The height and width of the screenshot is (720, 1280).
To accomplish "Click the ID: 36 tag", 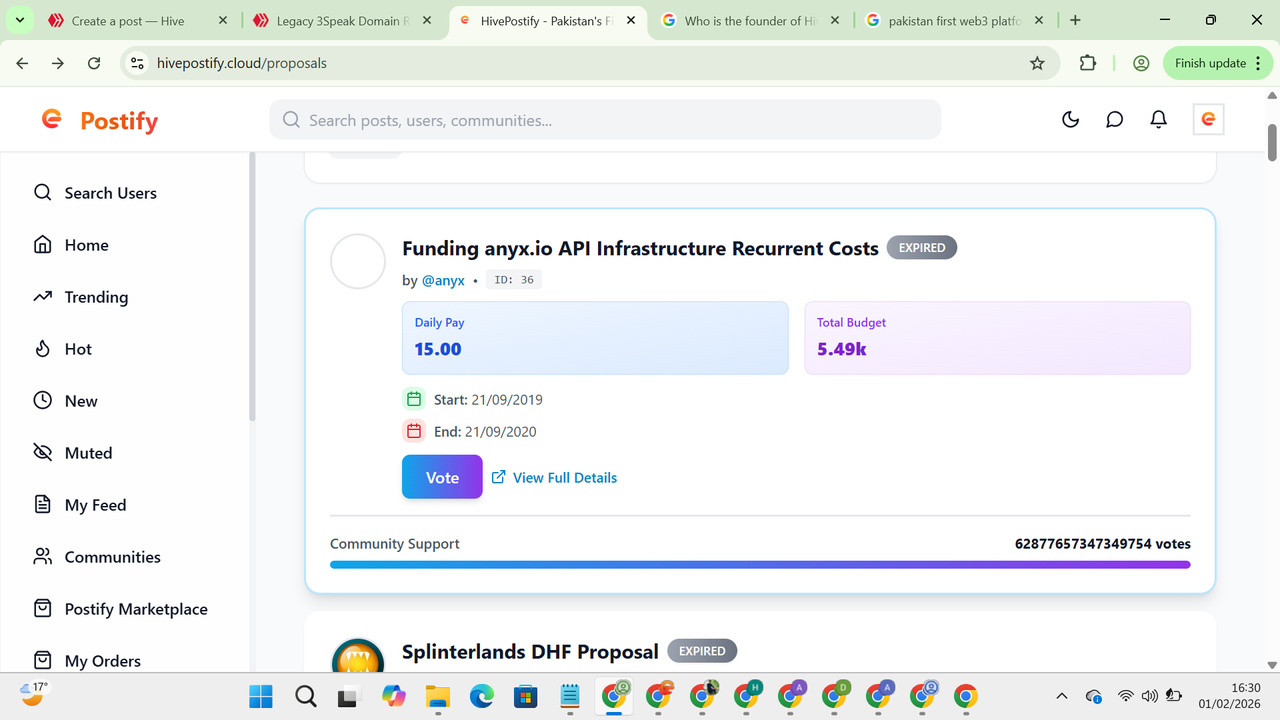I will tap(514, 280).
